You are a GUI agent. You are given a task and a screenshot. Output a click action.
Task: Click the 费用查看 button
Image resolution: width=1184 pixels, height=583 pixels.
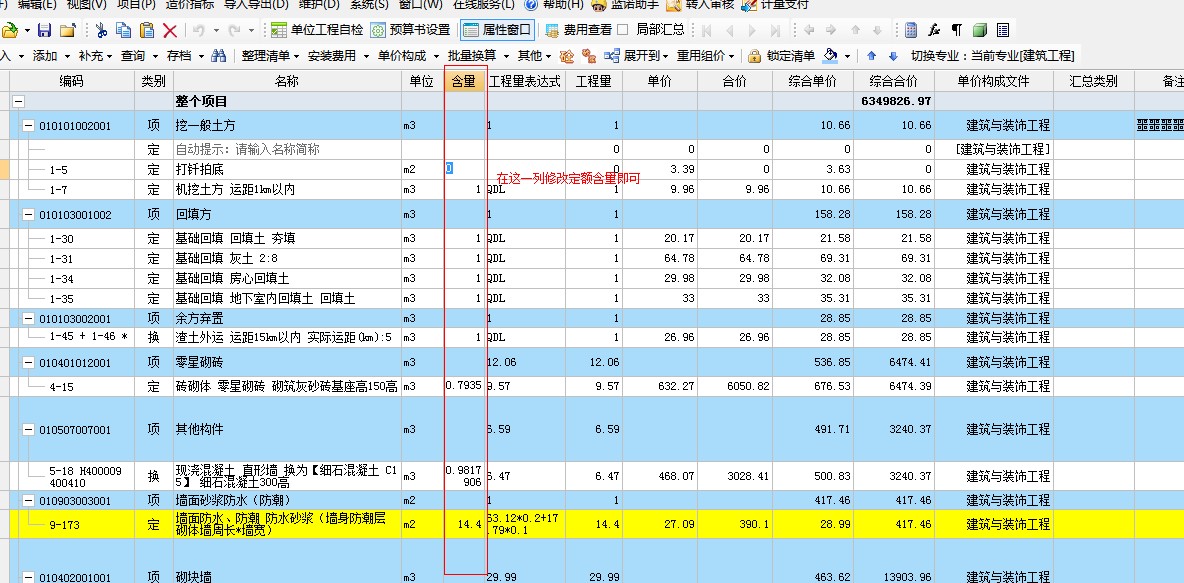[578, 30]
